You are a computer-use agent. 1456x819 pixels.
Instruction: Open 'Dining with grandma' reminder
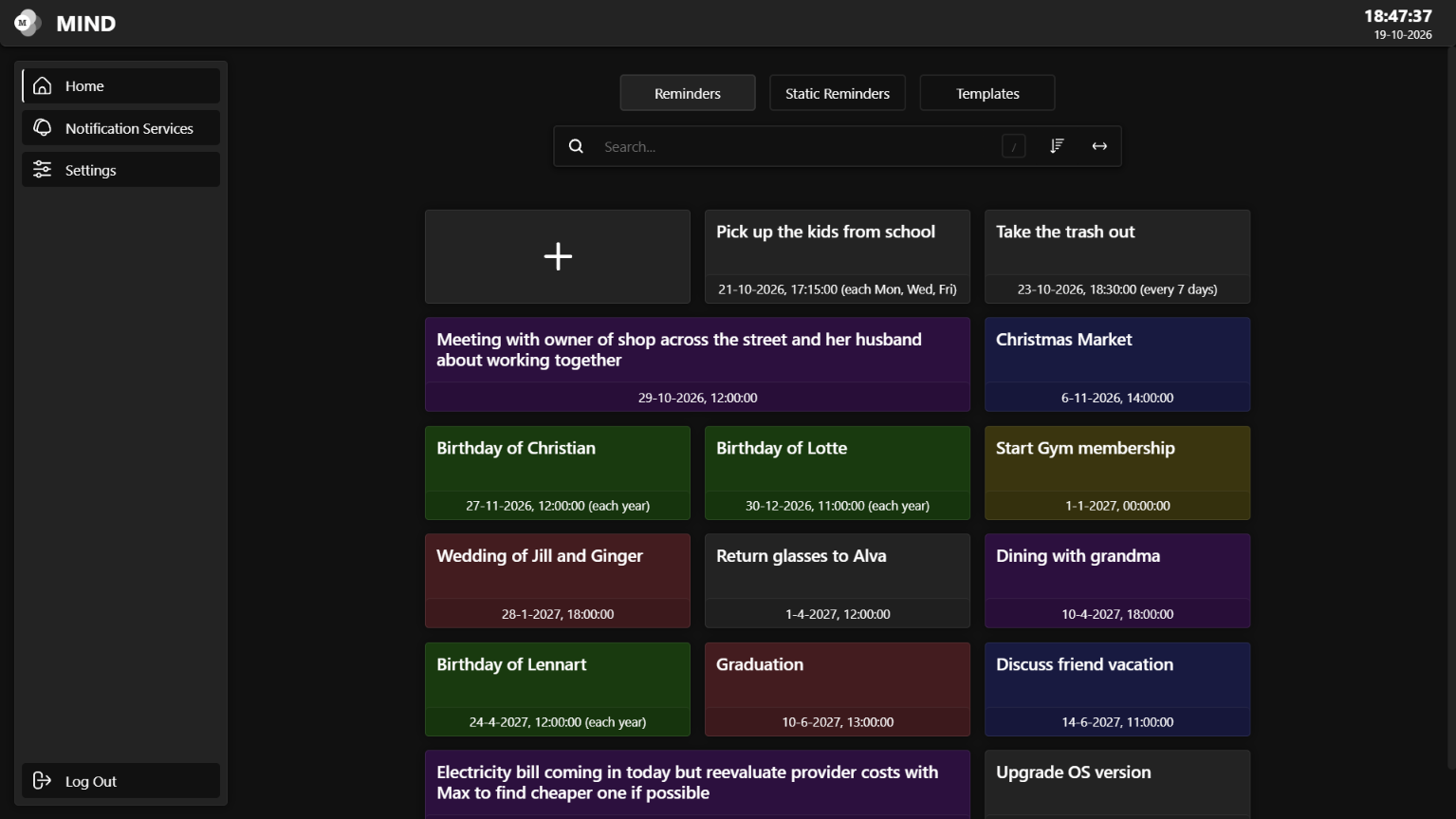[x=1117, y=581]
